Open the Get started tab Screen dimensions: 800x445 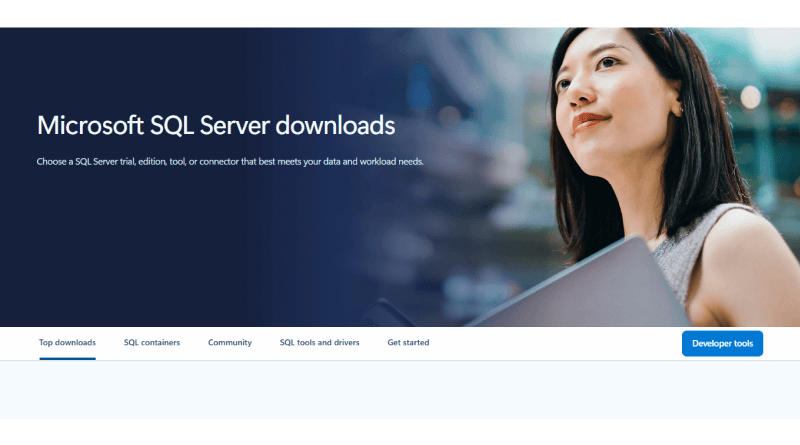tap(408, 342)
